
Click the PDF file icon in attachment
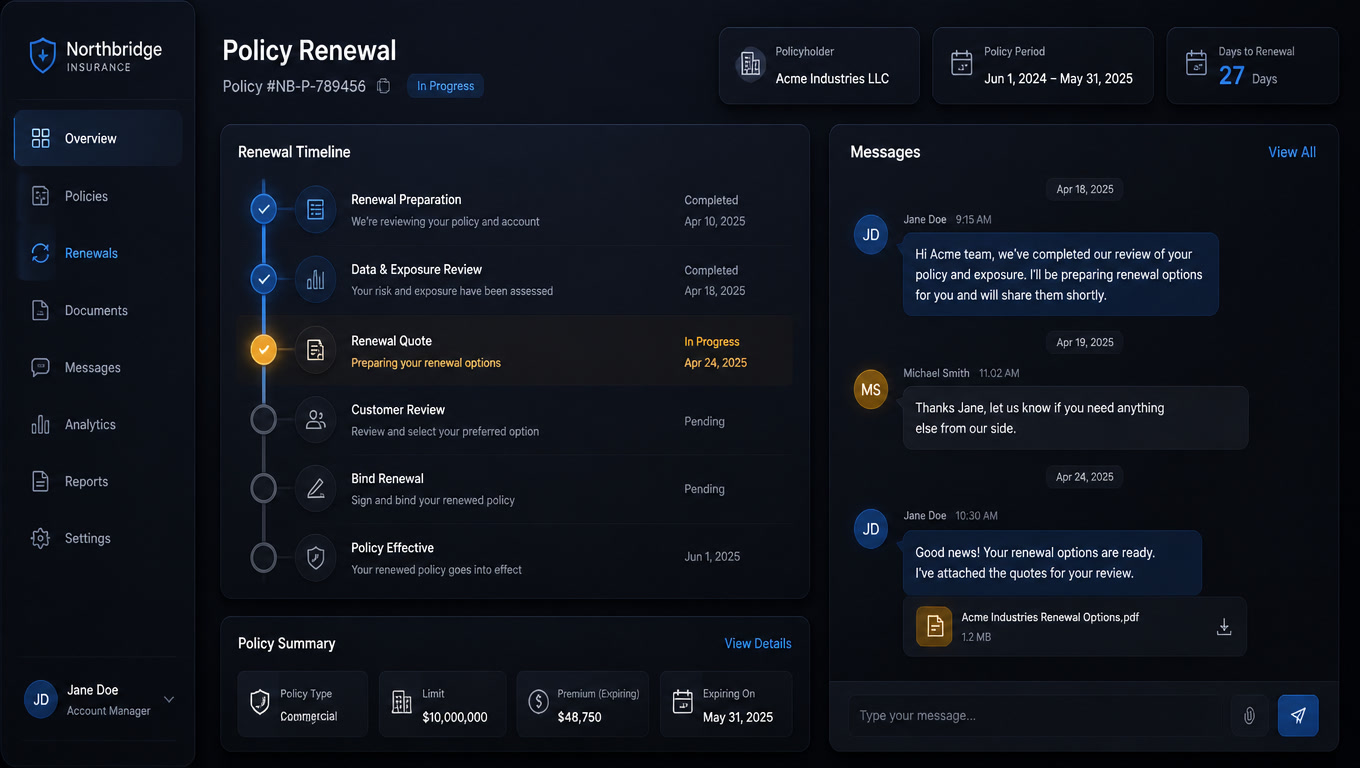tap(934, 626)
